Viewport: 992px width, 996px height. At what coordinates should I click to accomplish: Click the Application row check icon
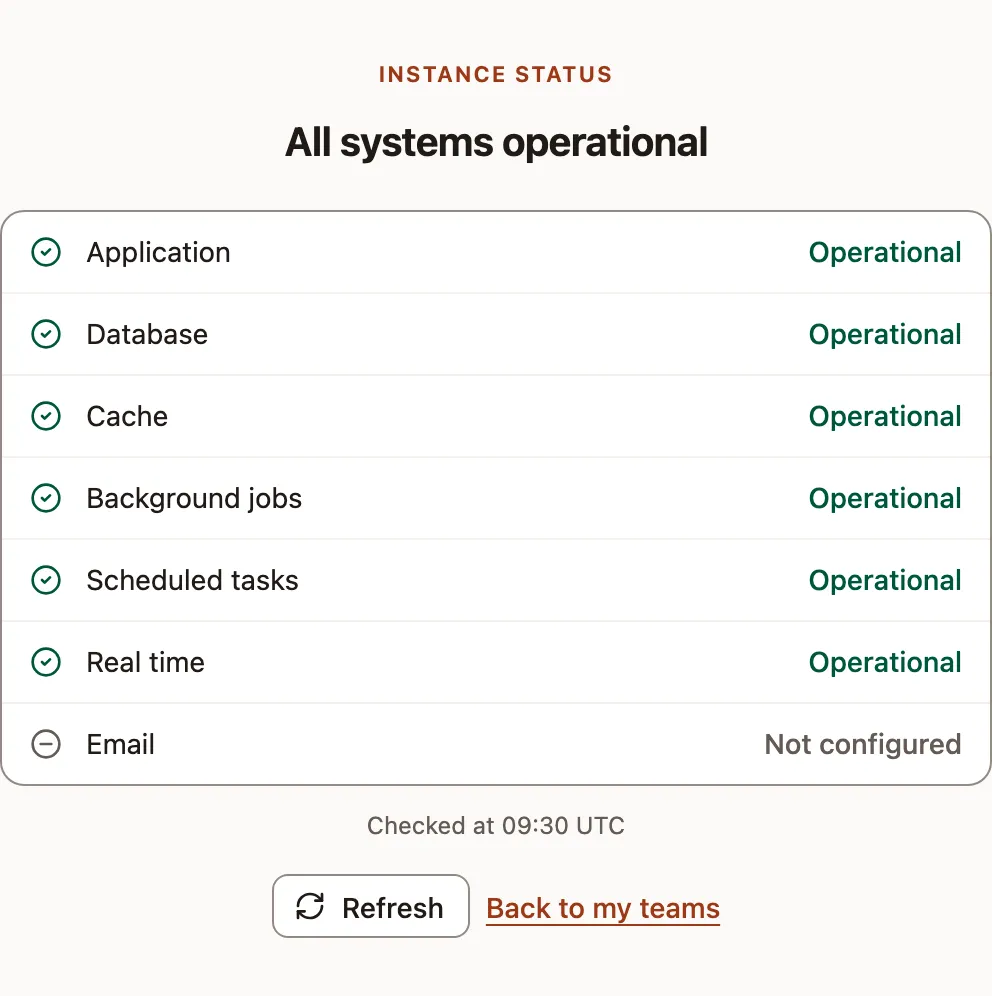tap(46, 252)
